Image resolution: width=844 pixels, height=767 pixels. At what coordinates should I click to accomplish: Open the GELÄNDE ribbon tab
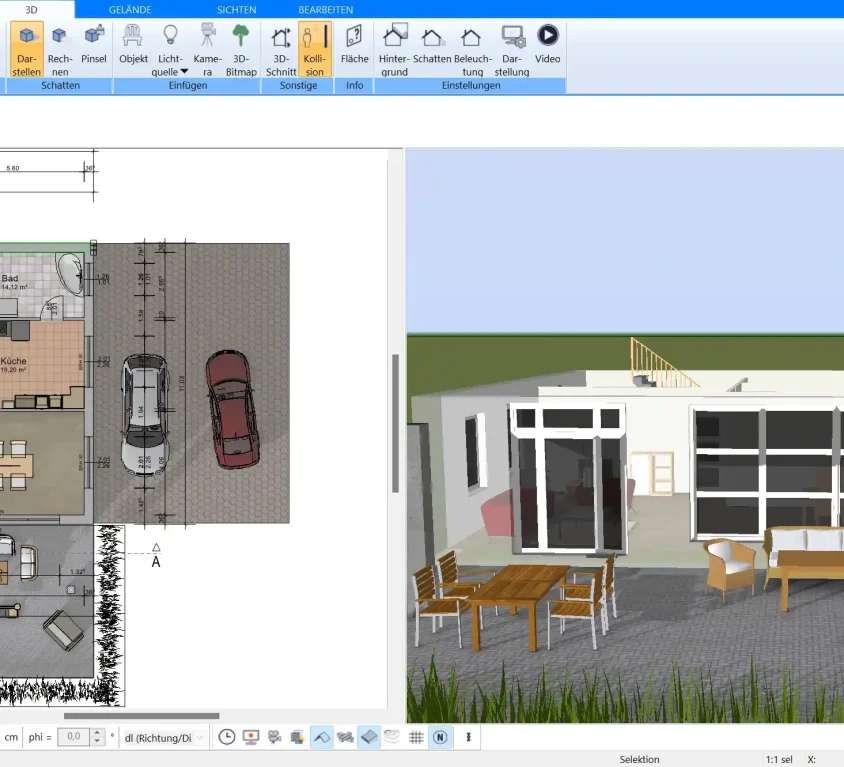(x=130, y=10)
